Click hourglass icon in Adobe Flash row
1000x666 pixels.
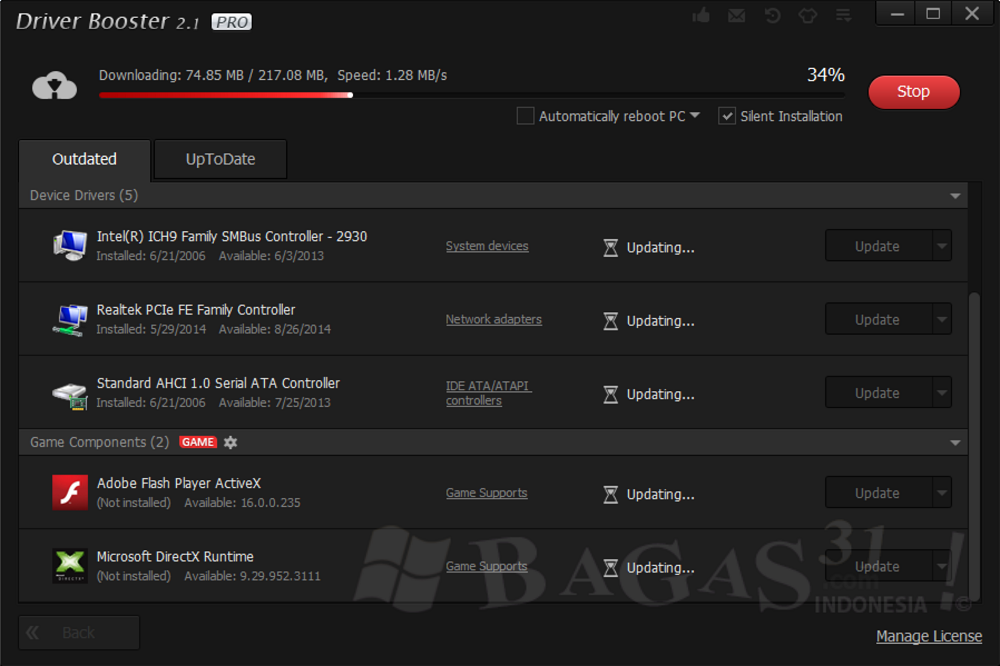[610, 494]
